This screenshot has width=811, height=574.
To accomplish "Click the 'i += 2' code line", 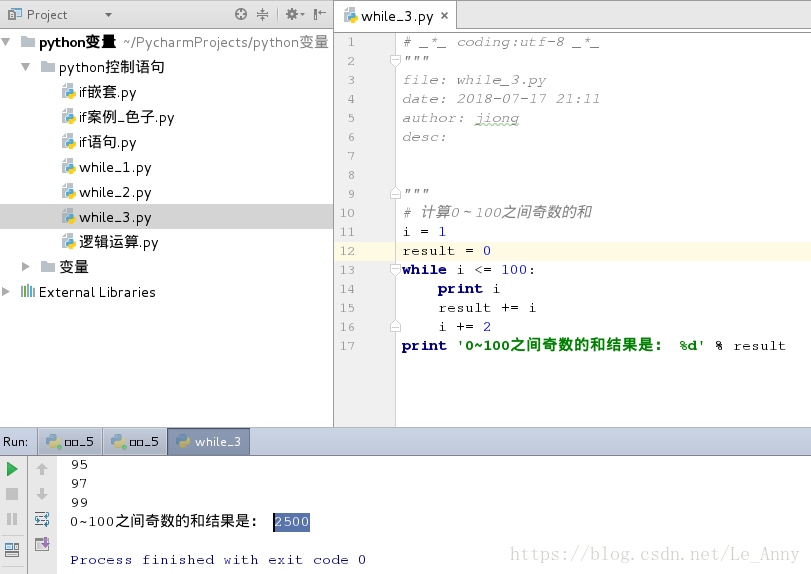I will tap(464, 326).
